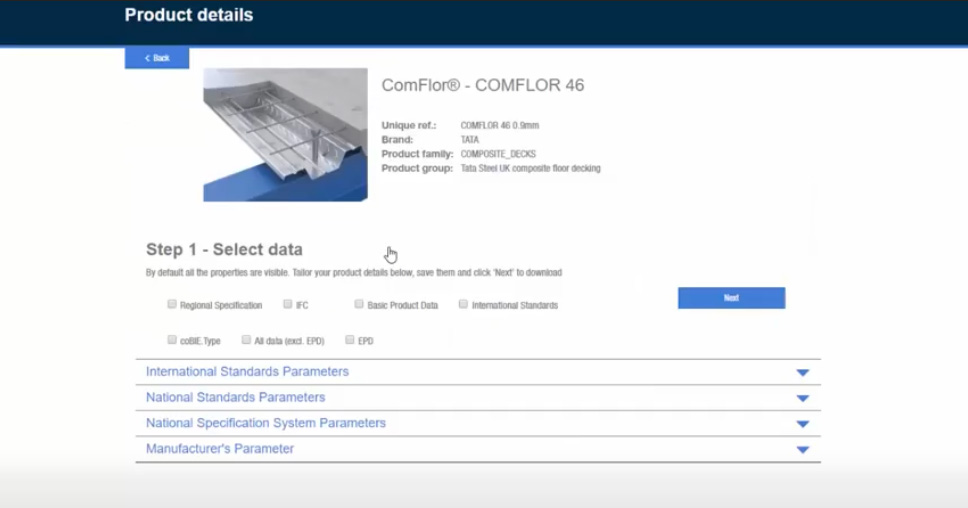Viewport: 968px width, 508px height.
Task: Tick the IFC checkbox
Action: coord(288,304)
